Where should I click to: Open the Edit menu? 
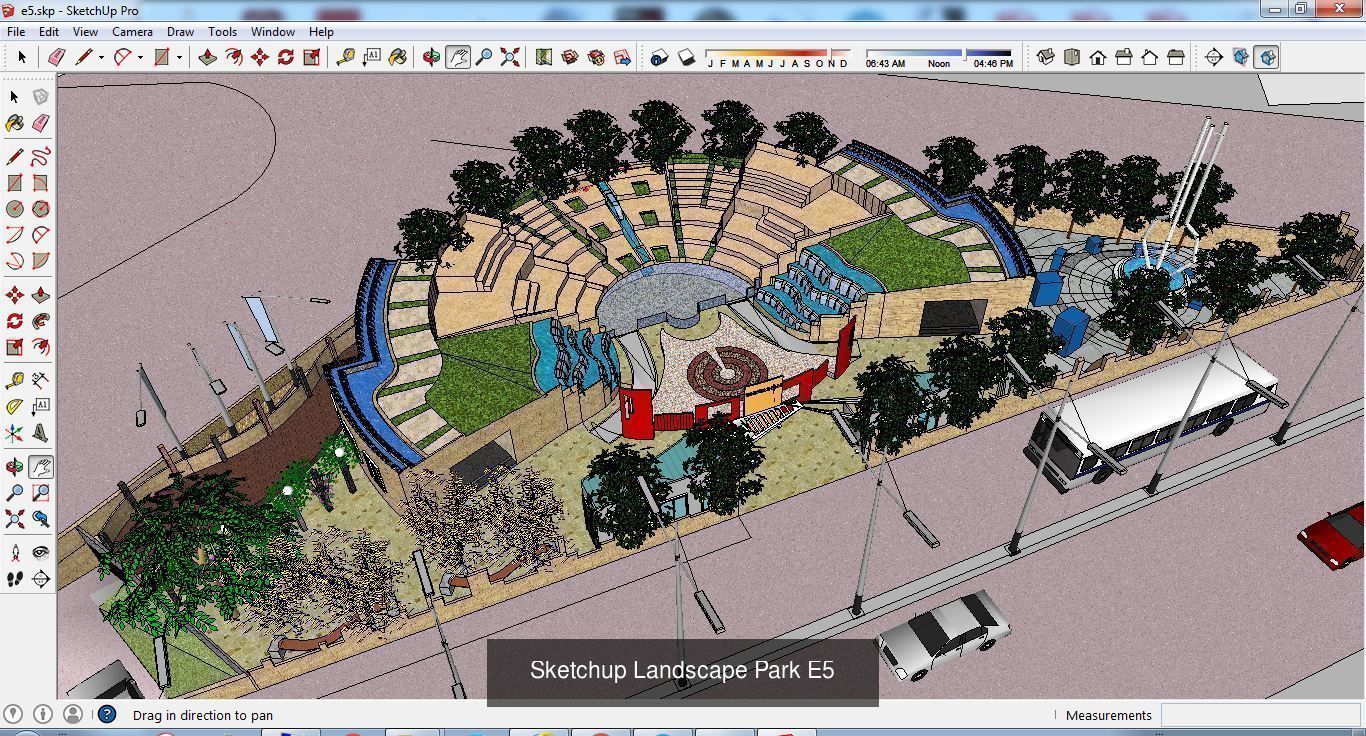pos(49,31)
